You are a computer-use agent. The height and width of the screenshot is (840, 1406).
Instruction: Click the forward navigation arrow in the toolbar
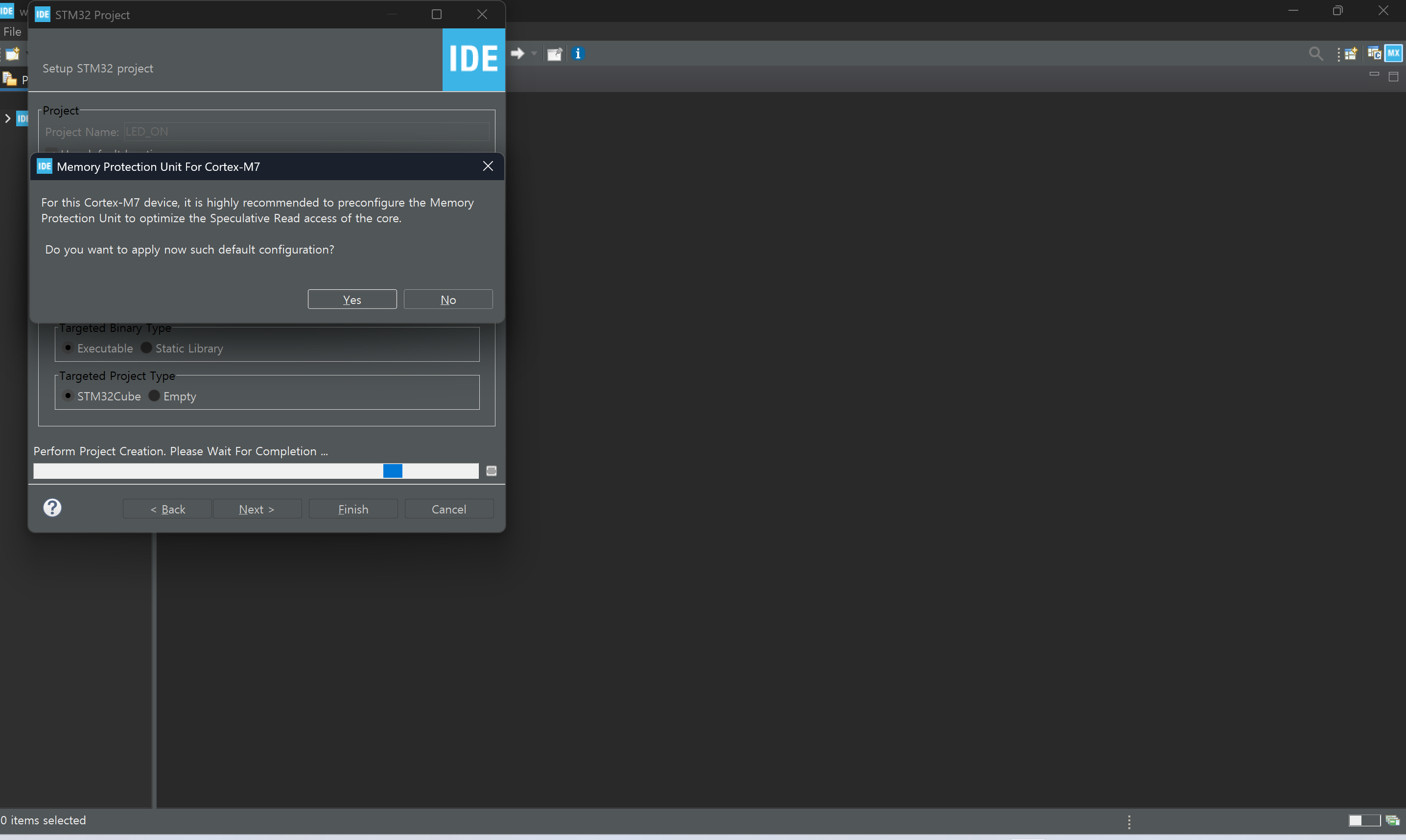tap(517, 54)
